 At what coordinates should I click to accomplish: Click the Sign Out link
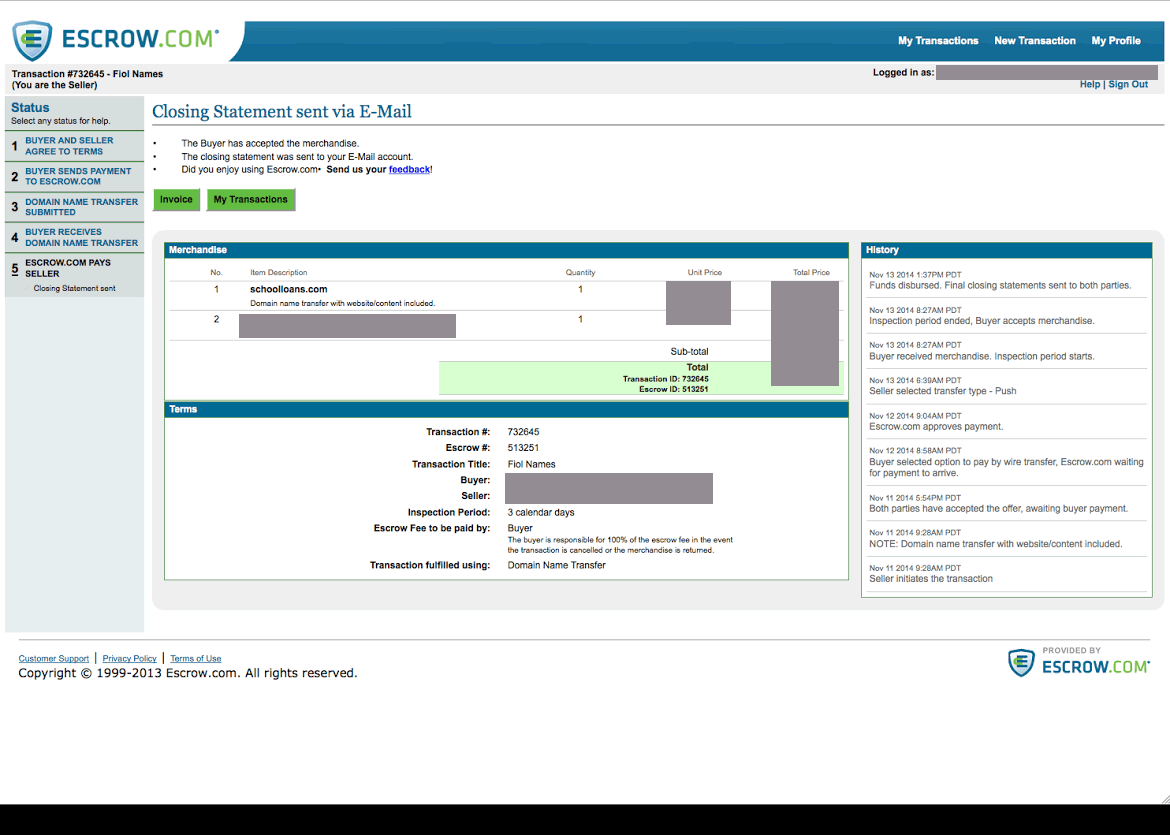tap(1128, 84)
